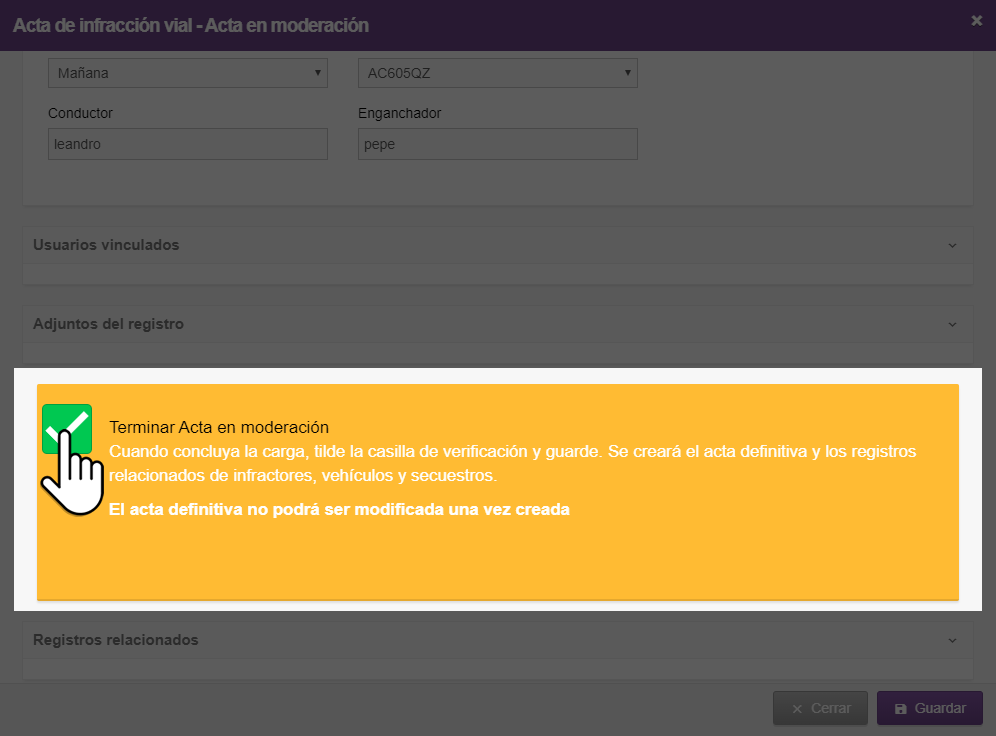This screenshot has height=736, width=996.
Task: Click the floppy disk icon on Guardar
Action: pyautogui.click(x=901, y=709)
